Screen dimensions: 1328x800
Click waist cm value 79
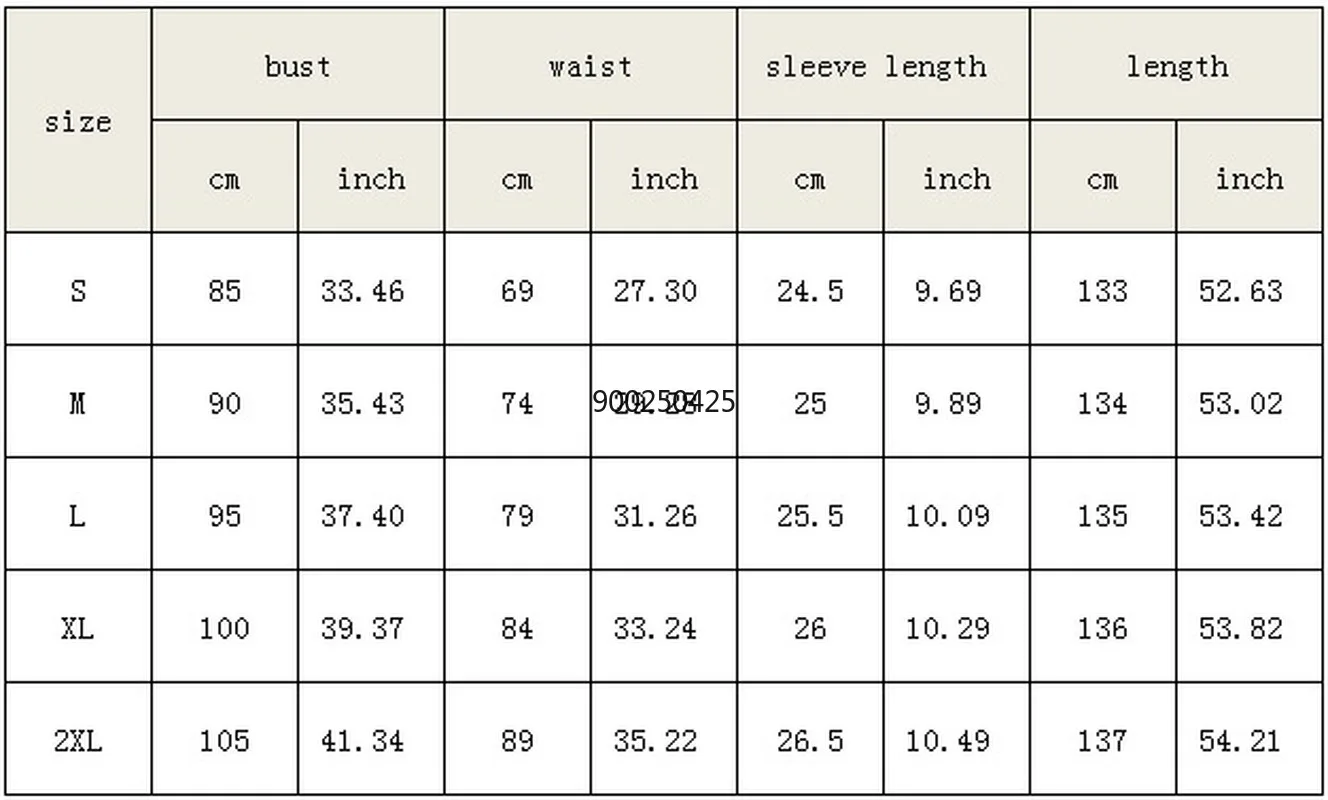[x=517, y=516]
